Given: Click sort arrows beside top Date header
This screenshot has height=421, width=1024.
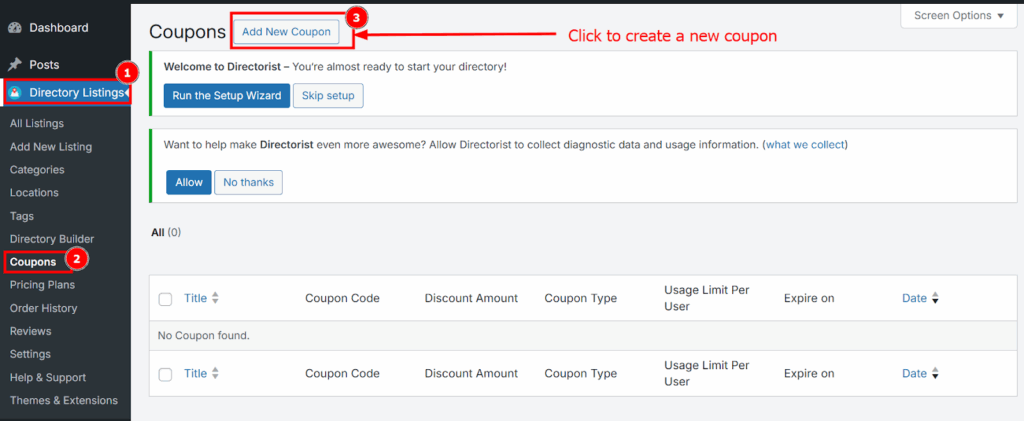Looking at the screenshot, I should [935, 298].
